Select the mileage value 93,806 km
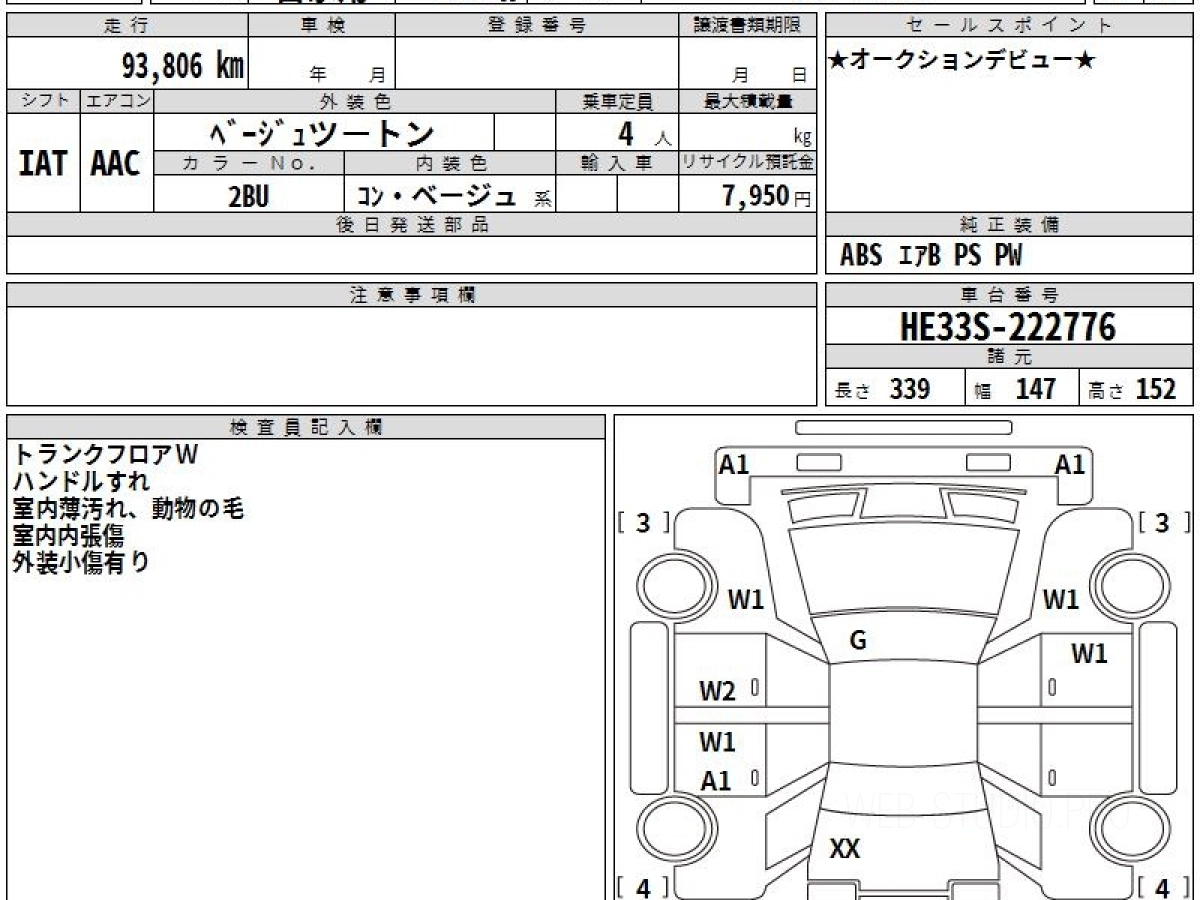 pos(182,67)
